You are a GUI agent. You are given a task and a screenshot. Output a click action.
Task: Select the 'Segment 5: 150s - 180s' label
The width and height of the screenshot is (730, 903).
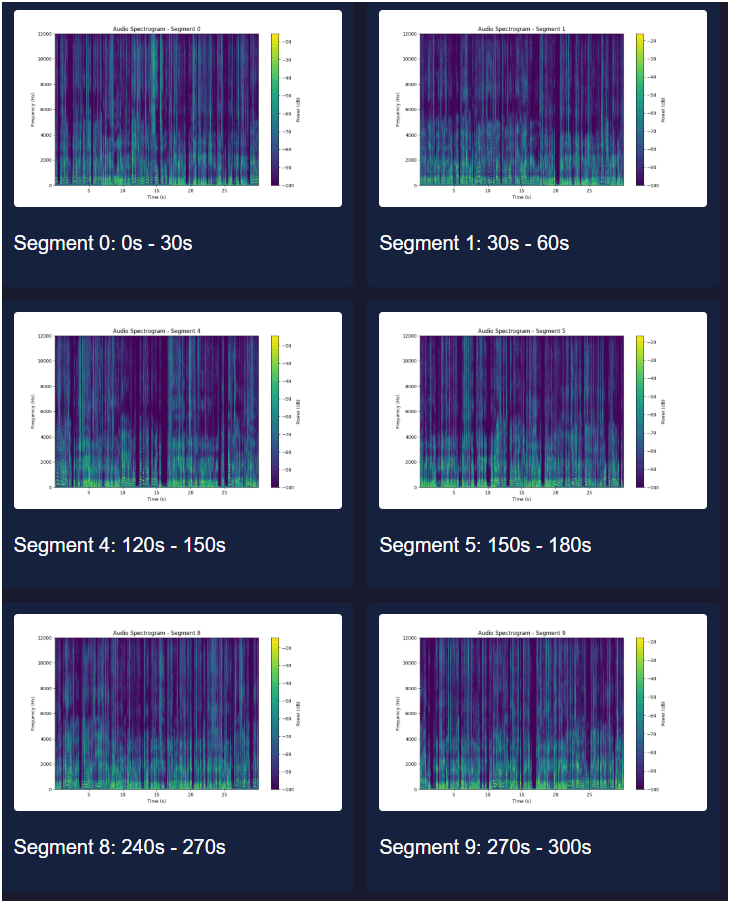click(485, 545)
